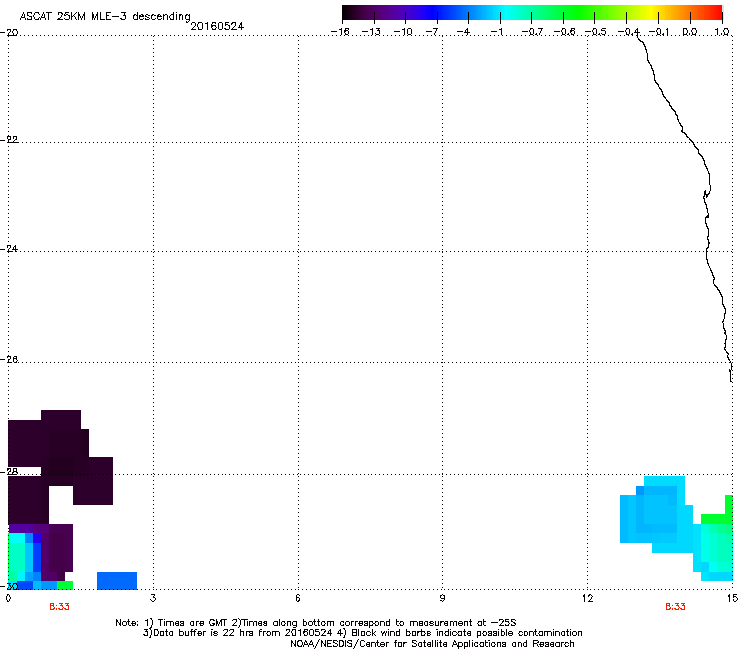Click the -22 latitude axis label

[x=9, y=140]
